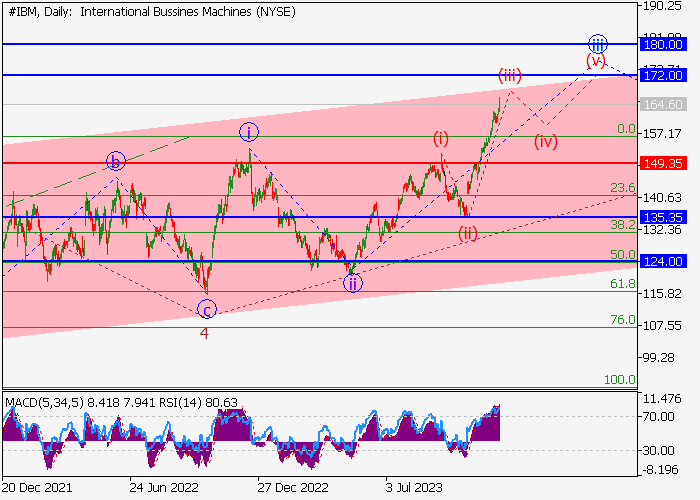
Task: Click the Fibonacci 38.2 level label
Action: [x=623, y=225]
